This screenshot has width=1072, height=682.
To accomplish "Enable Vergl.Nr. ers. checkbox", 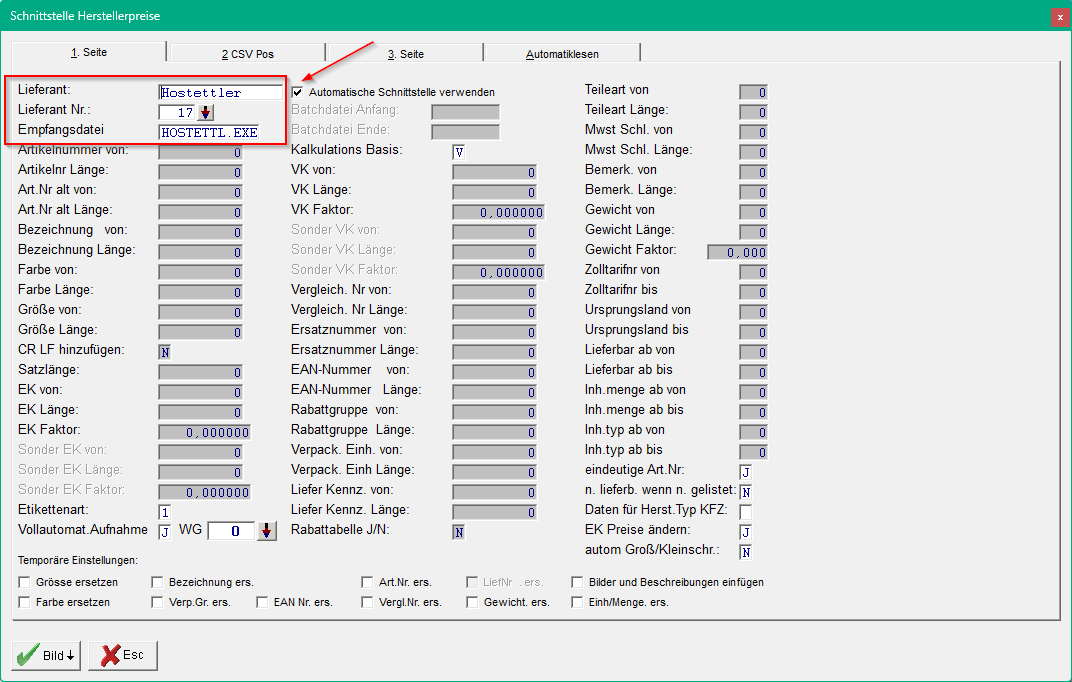I will point(367,602).
